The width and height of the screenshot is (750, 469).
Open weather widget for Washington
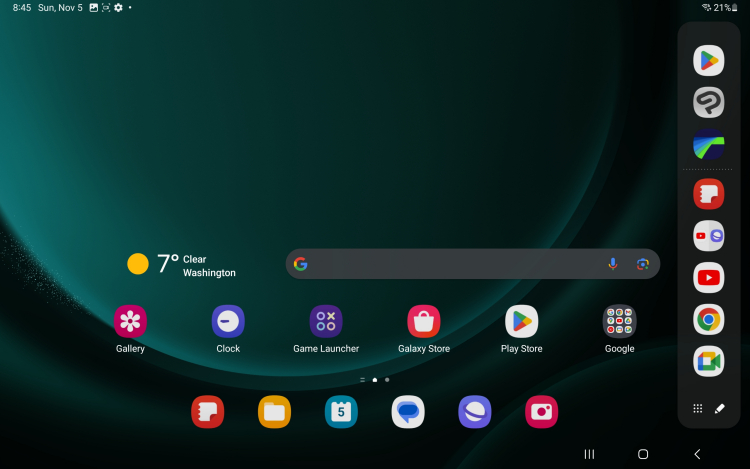(x=182, y=264)
